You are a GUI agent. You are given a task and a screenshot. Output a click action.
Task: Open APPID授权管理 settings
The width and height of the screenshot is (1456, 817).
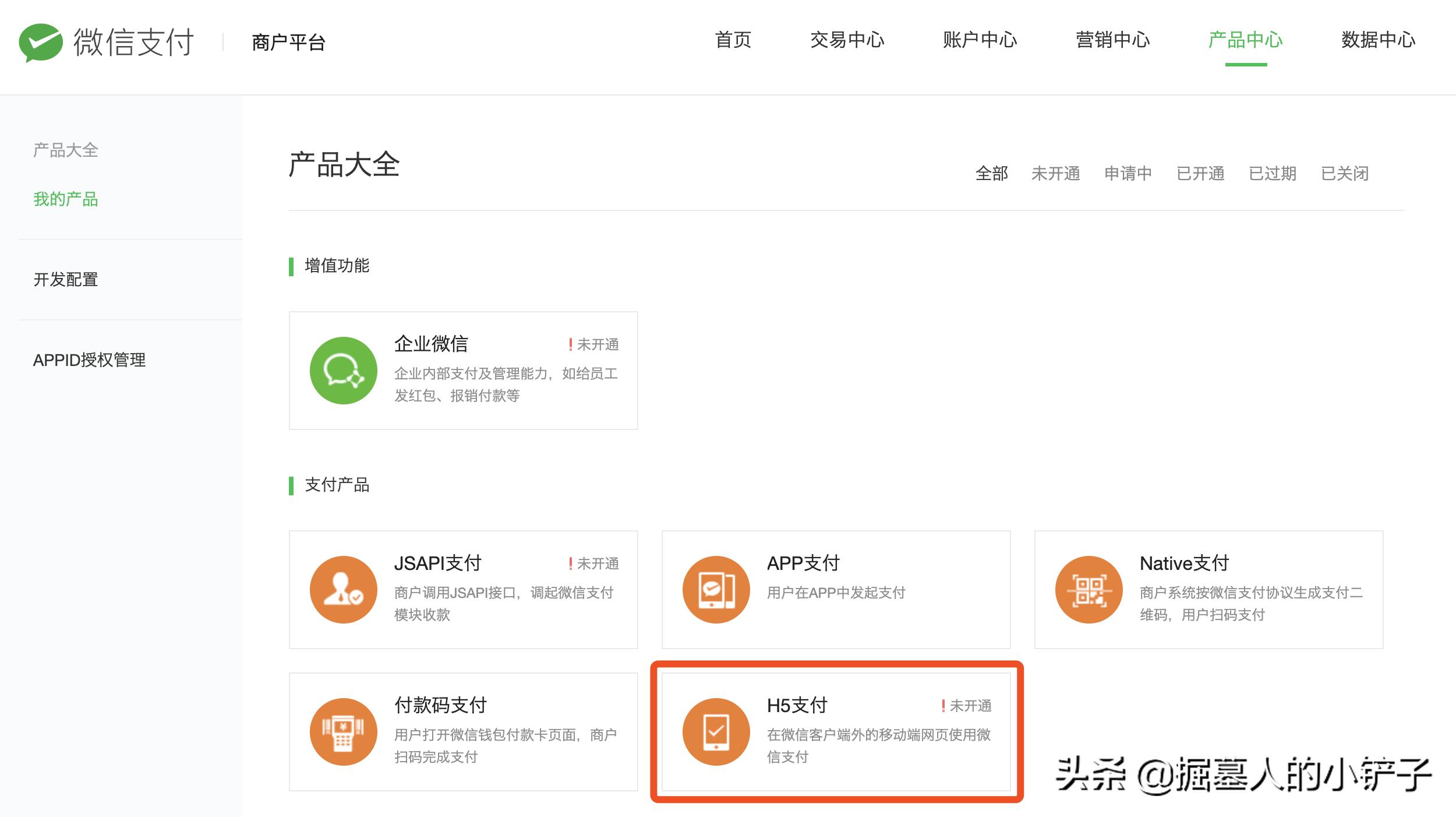pyautogui.click(x=89, y=361)
